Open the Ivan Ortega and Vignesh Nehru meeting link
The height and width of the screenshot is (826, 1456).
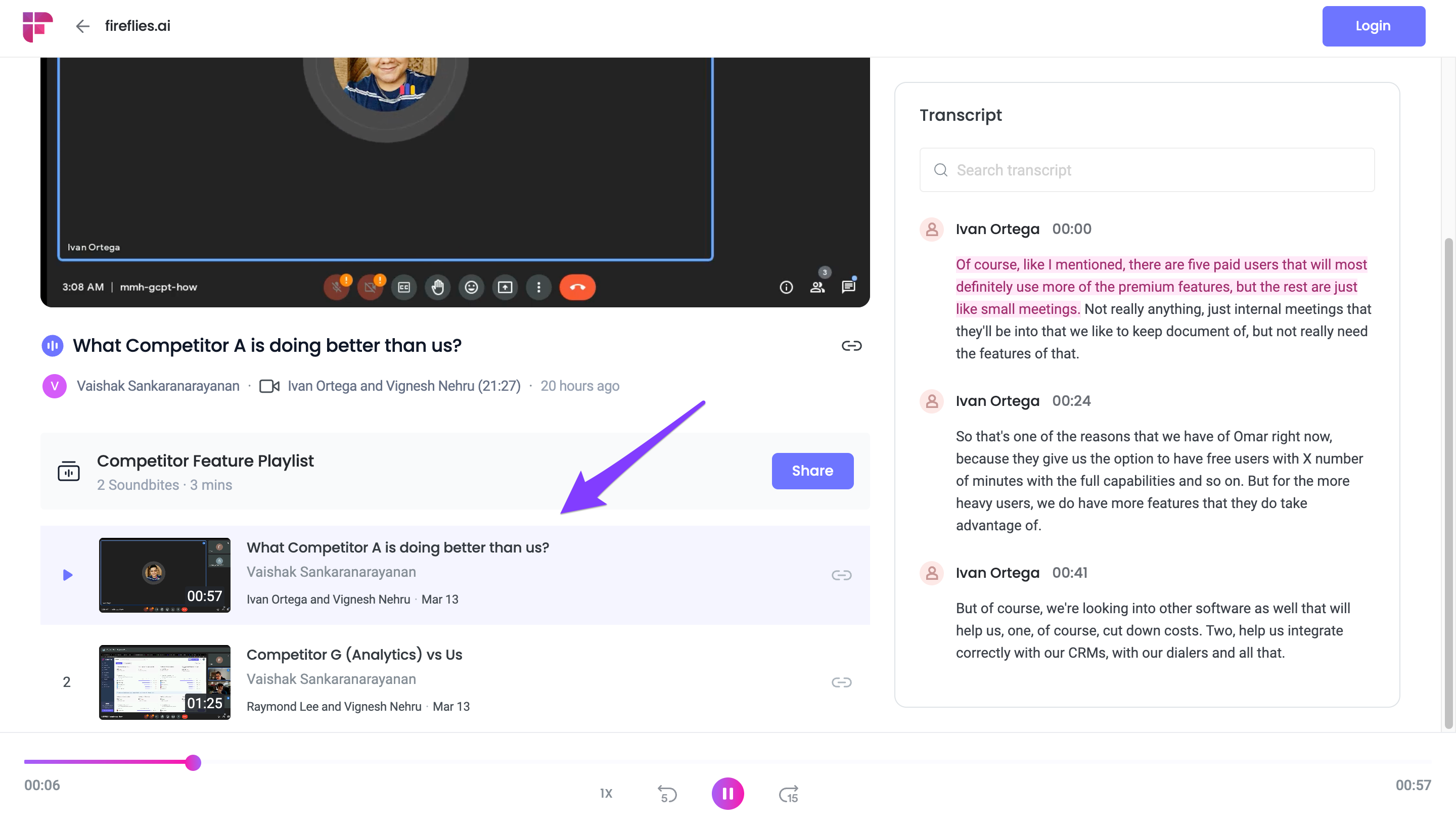click(404, 386)
